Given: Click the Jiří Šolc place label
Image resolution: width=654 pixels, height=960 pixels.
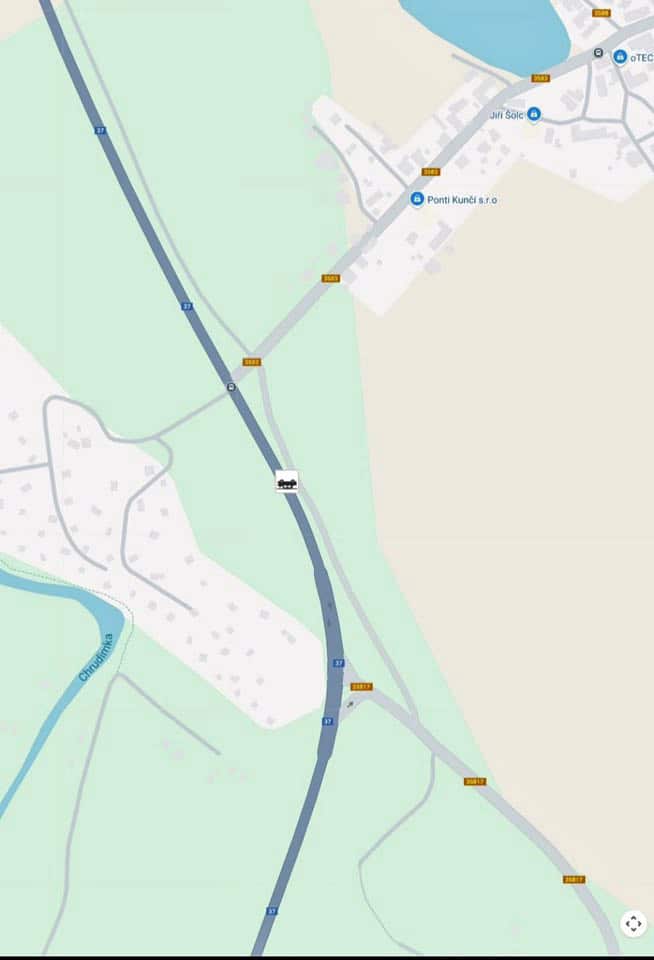Looking at the screenshot, I should (506, 115).
